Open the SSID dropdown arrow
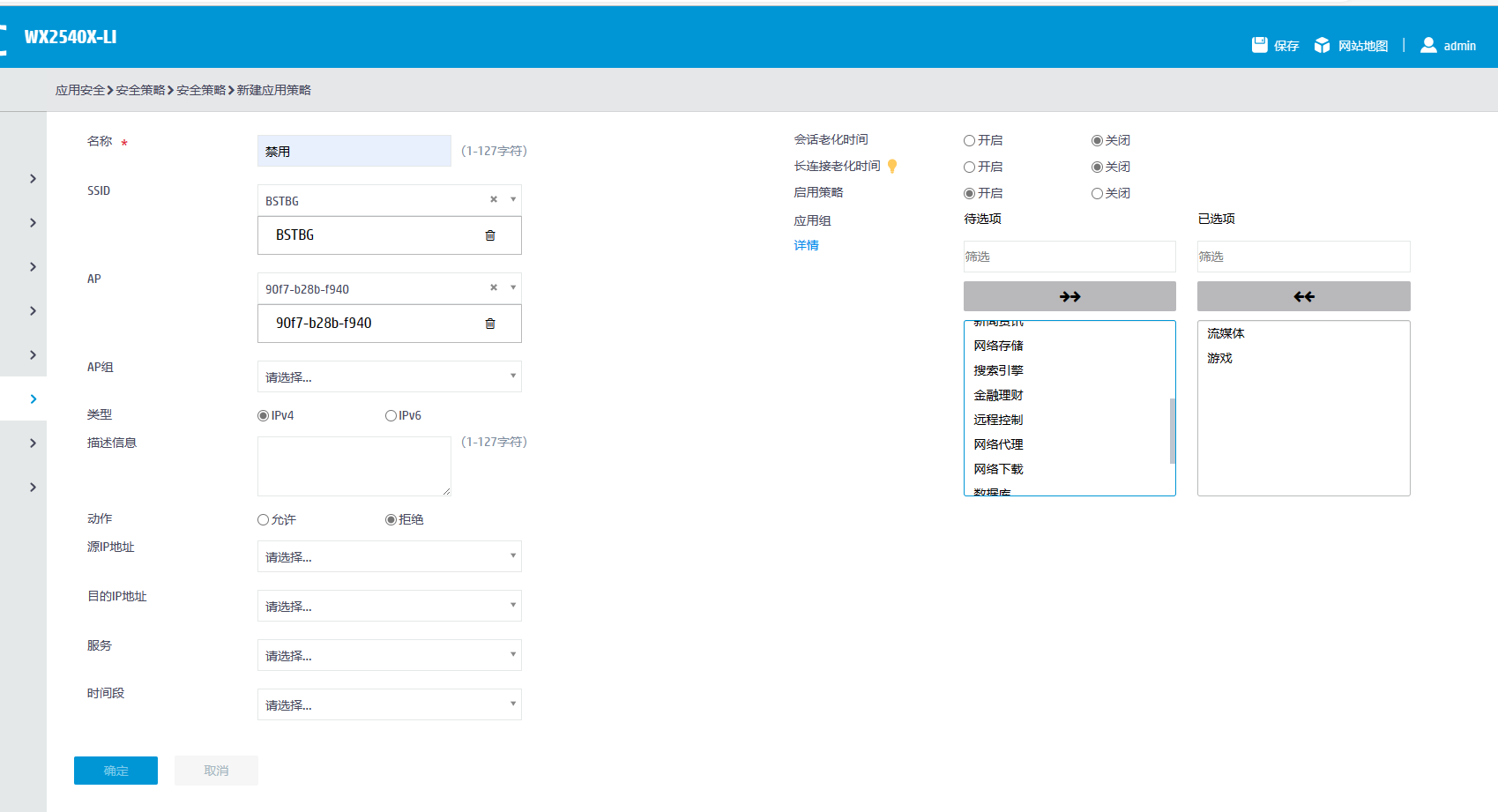This screenshot has height=812, width=1498. [x=513, y=199]
